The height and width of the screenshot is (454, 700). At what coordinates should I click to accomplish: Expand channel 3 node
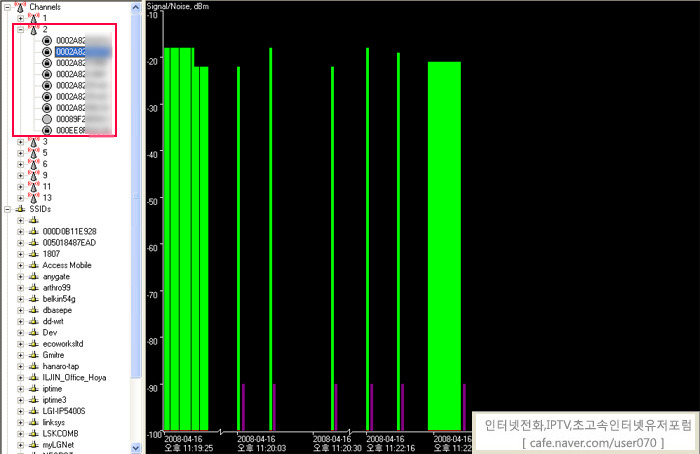tap(21, 142)
